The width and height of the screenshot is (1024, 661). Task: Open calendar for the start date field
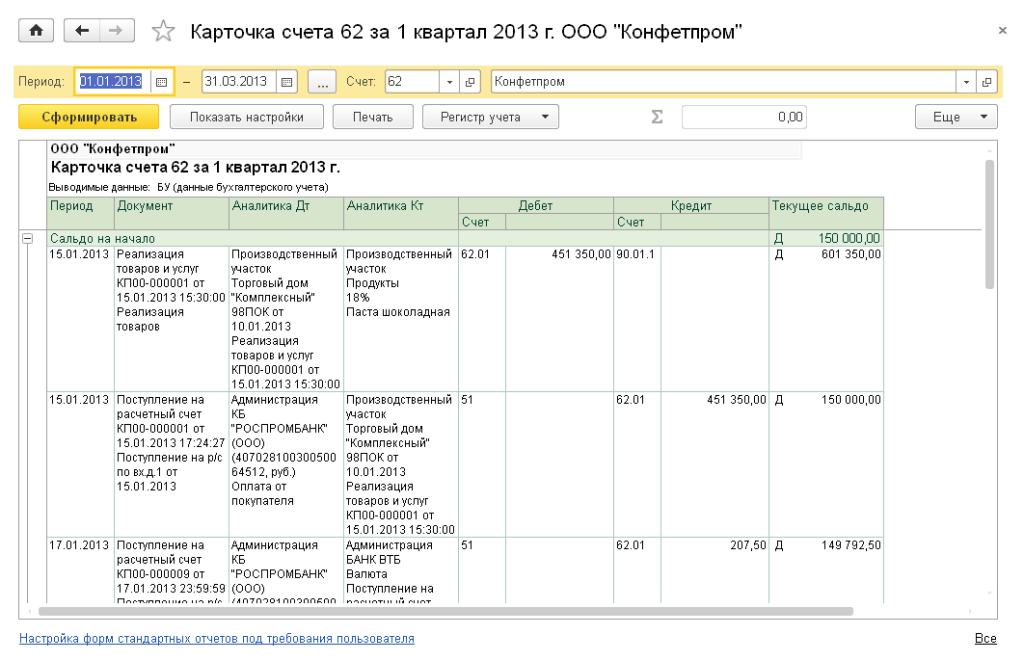click(x=159, y=82)
